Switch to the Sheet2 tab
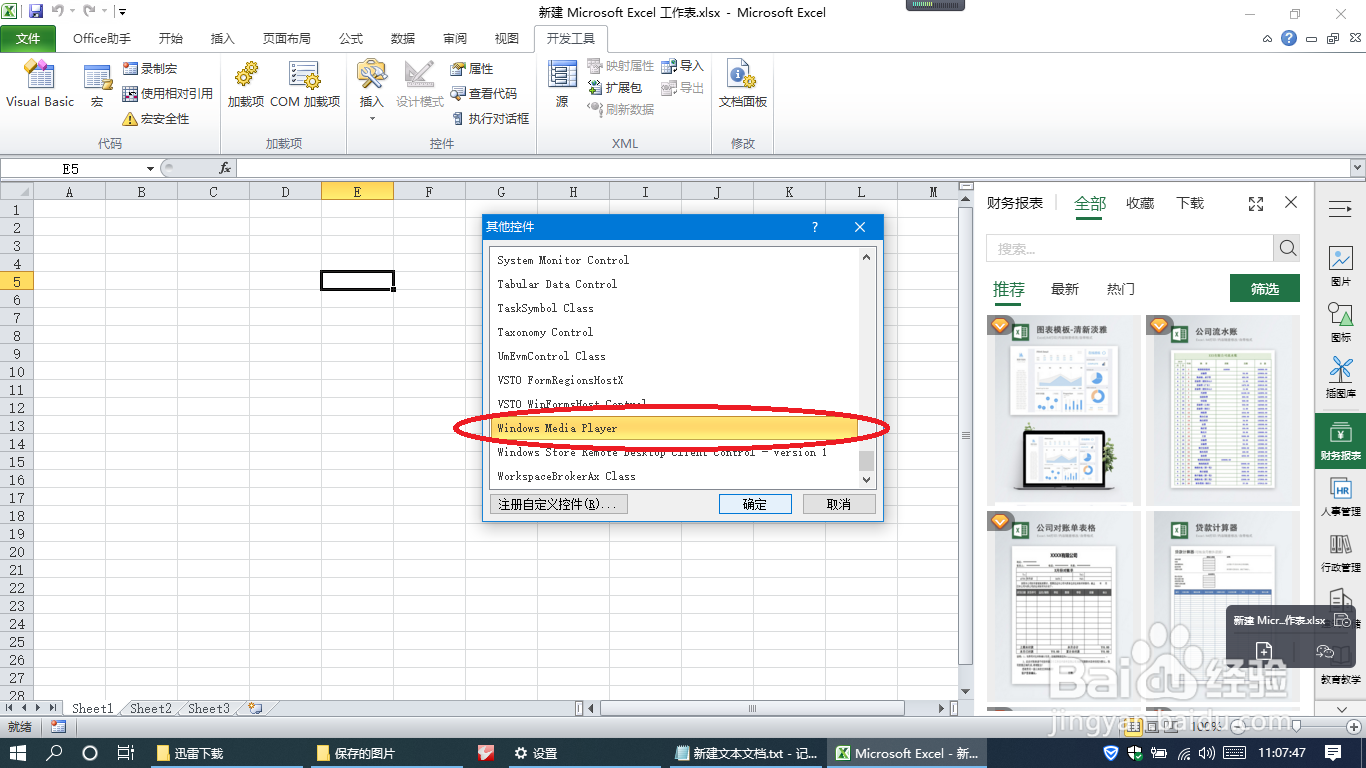Image resolution: width=1366 pixels, height=768 pixels. [150, 708]
